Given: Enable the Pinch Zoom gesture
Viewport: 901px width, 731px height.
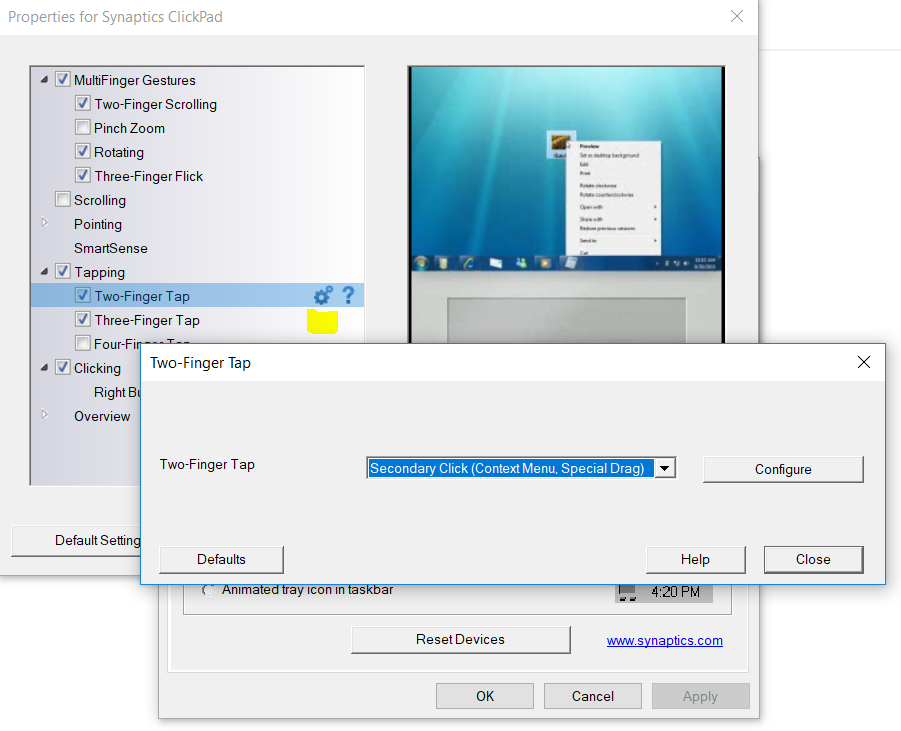Looking at the screenshot, I should (x=83, y=128).
